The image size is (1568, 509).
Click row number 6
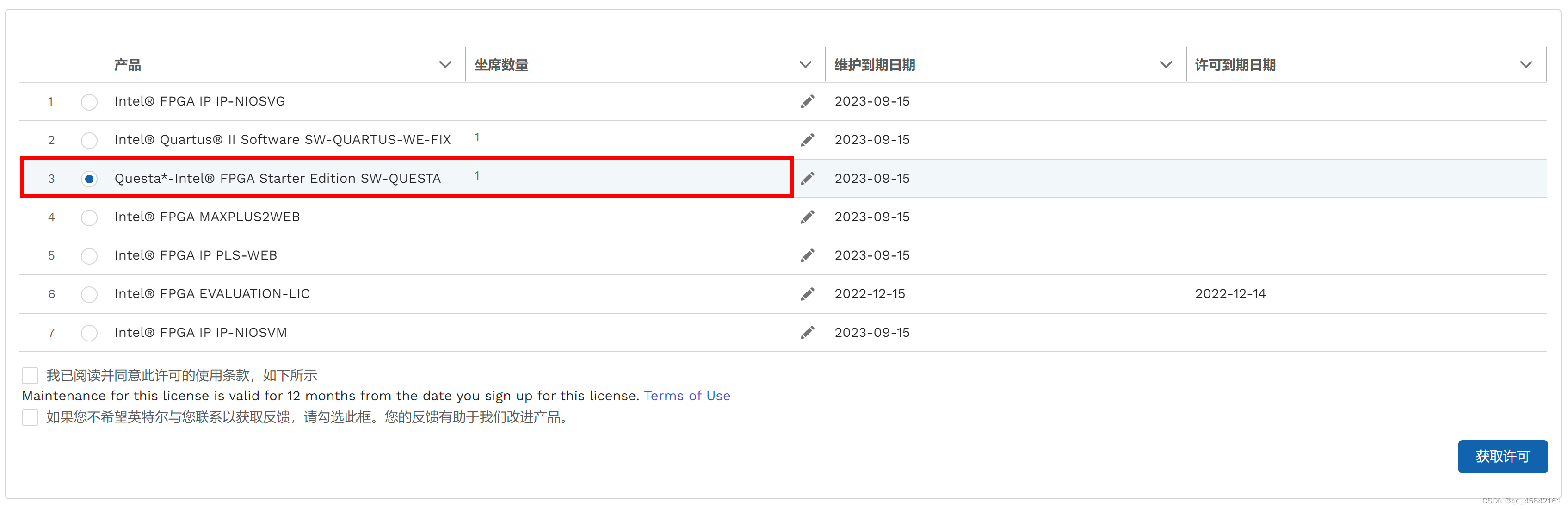coord(51,294)
